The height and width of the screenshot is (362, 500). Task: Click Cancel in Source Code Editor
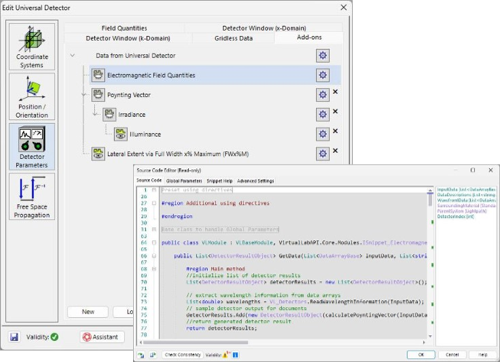[x=452, y=355]
